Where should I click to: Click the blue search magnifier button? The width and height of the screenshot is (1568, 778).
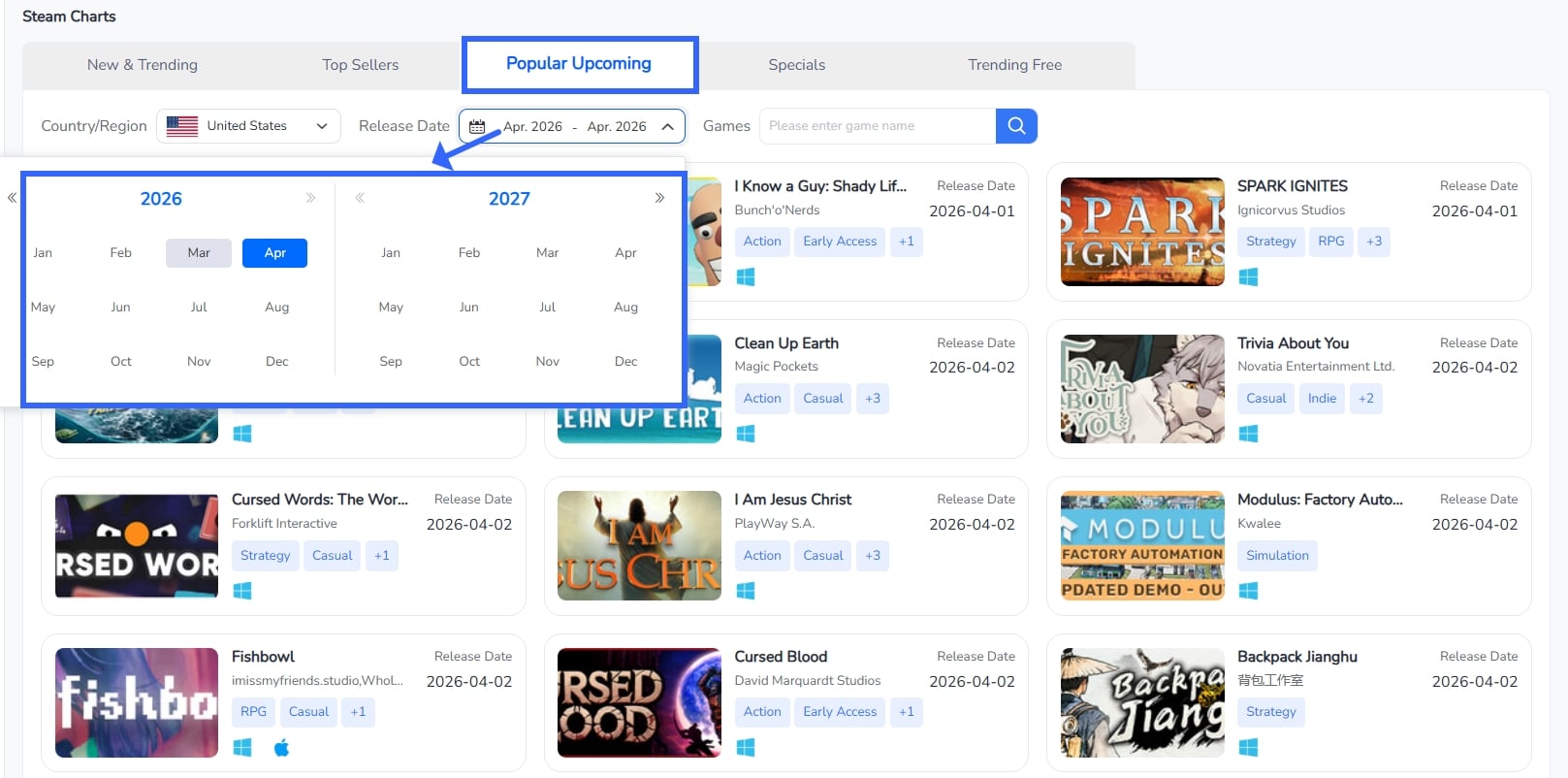coord(1015,126)
